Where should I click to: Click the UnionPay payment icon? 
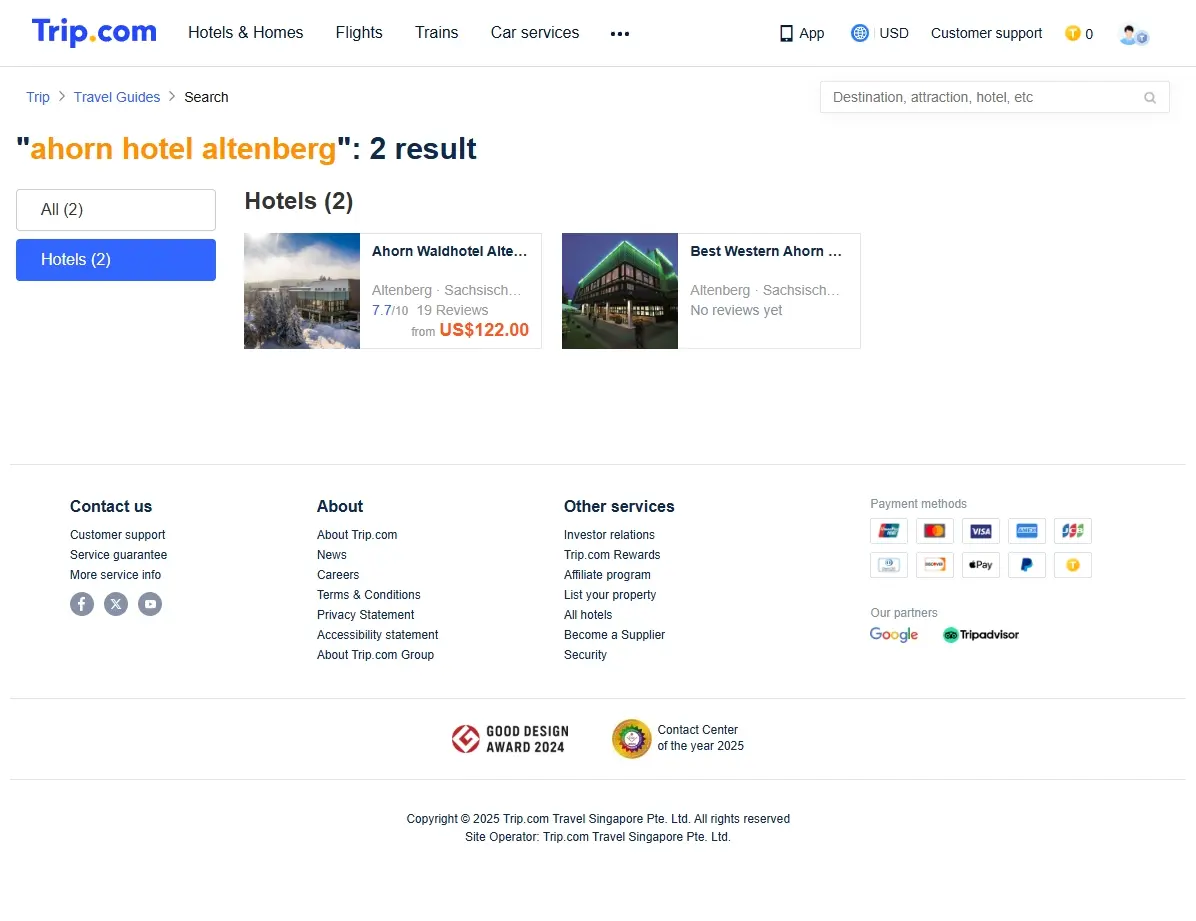click(x=889, y=530)
